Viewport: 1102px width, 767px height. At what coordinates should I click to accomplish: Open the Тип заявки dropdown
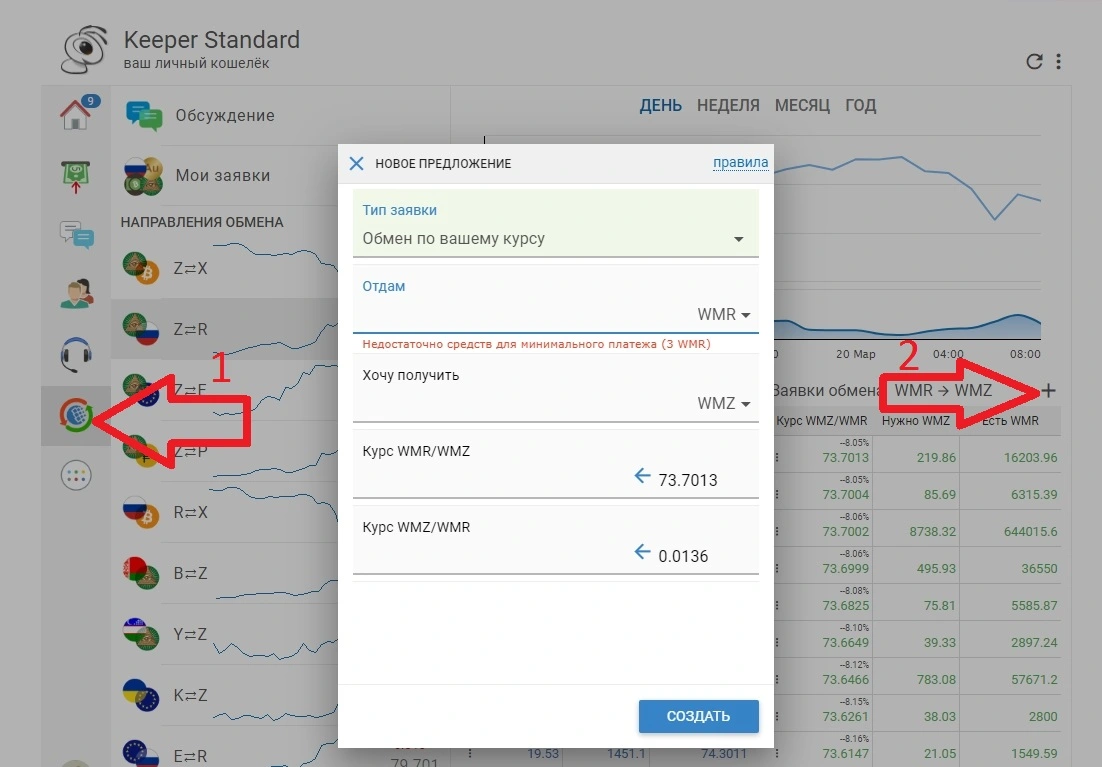pos(555,224)
